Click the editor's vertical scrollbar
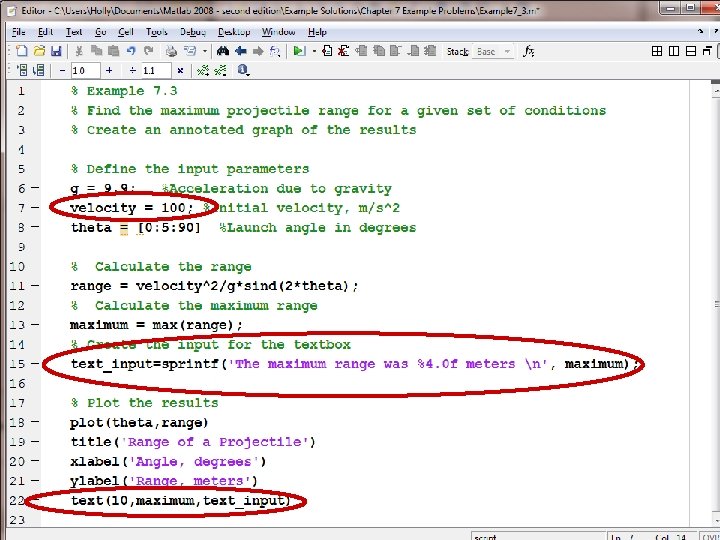 pyautogui.click(x=715, y=303)
